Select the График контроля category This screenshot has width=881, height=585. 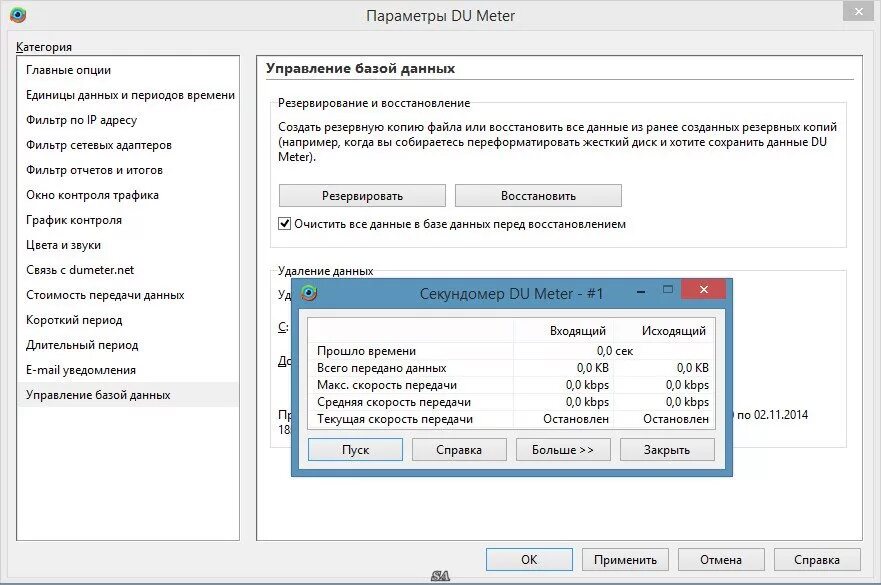[128, 220]
